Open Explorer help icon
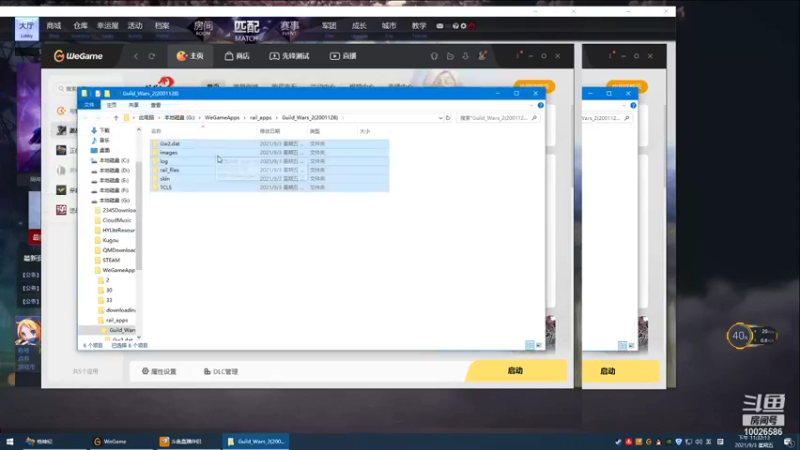This screenshot has height=450, width=800. tap(540, 105)
